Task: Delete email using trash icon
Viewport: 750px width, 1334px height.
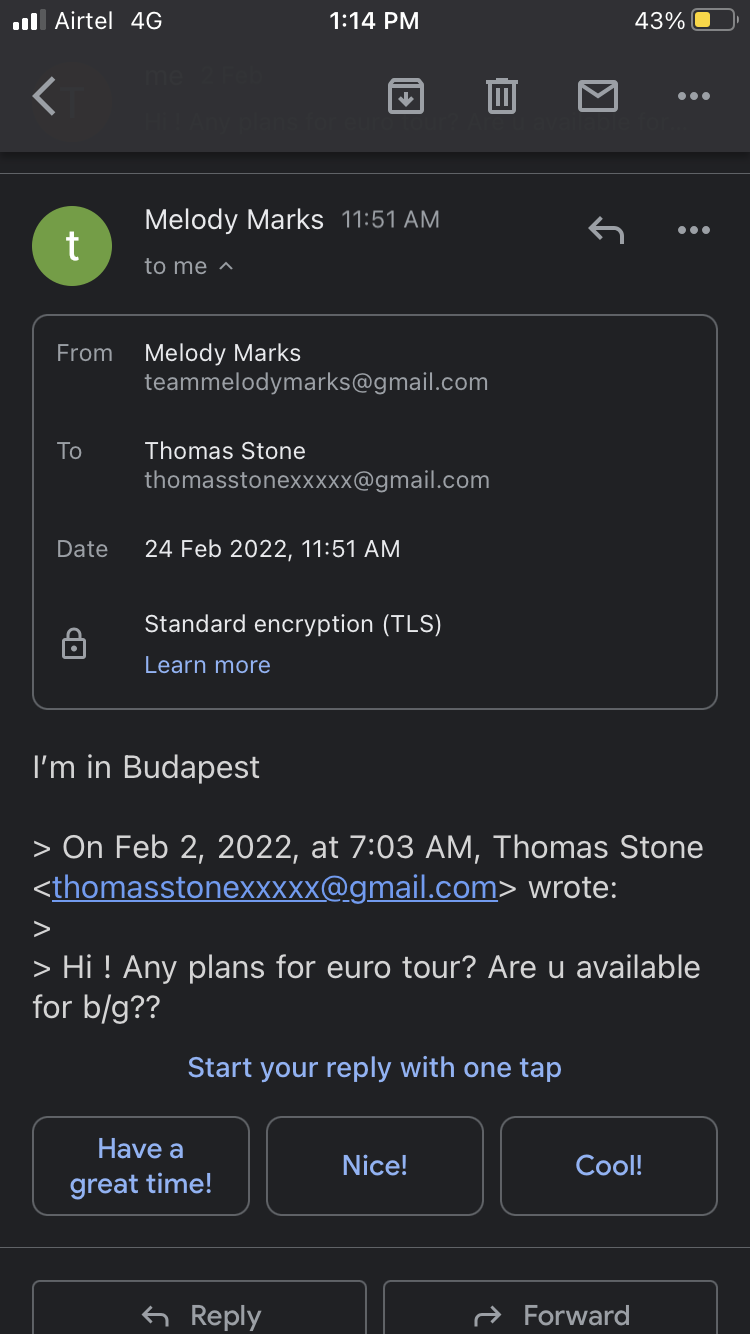Action: click(501, 96)
